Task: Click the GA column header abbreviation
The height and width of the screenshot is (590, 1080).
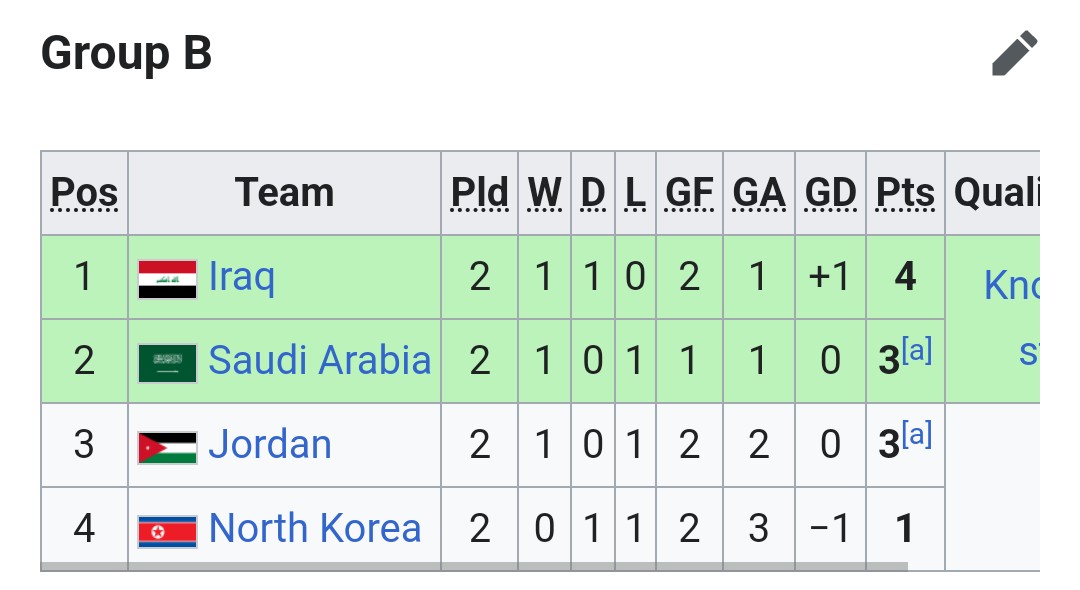Action: pos(758,192)
